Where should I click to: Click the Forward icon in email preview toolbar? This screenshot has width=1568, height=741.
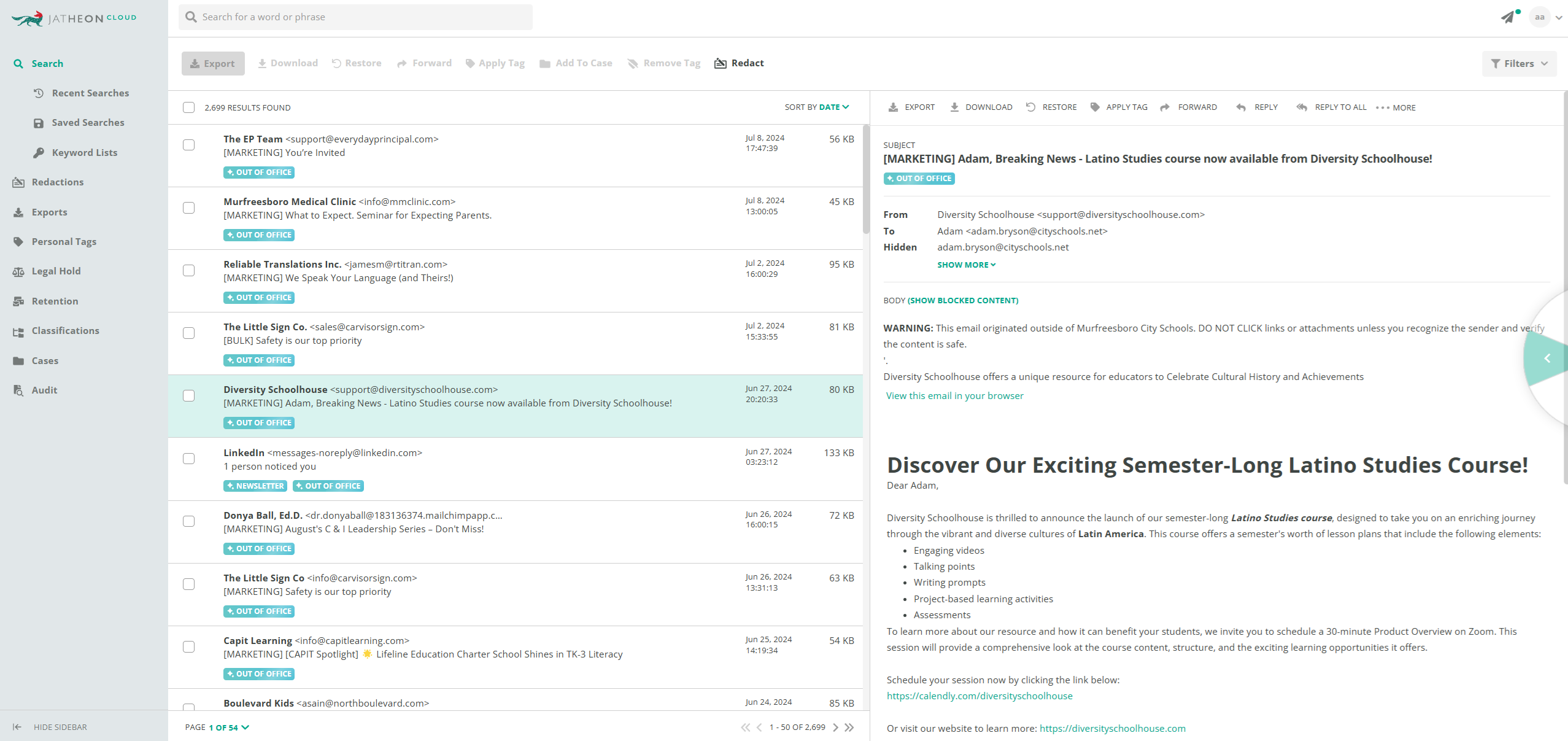1165,107
